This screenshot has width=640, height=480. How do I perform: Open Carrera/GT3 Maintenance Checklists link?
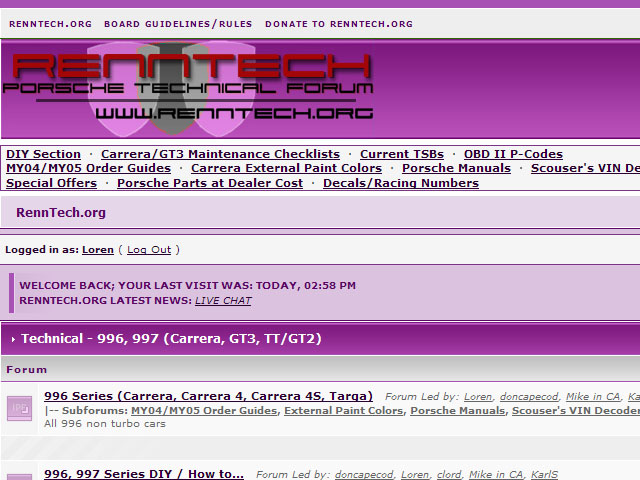pyautogui.click(x=220, y=154)
